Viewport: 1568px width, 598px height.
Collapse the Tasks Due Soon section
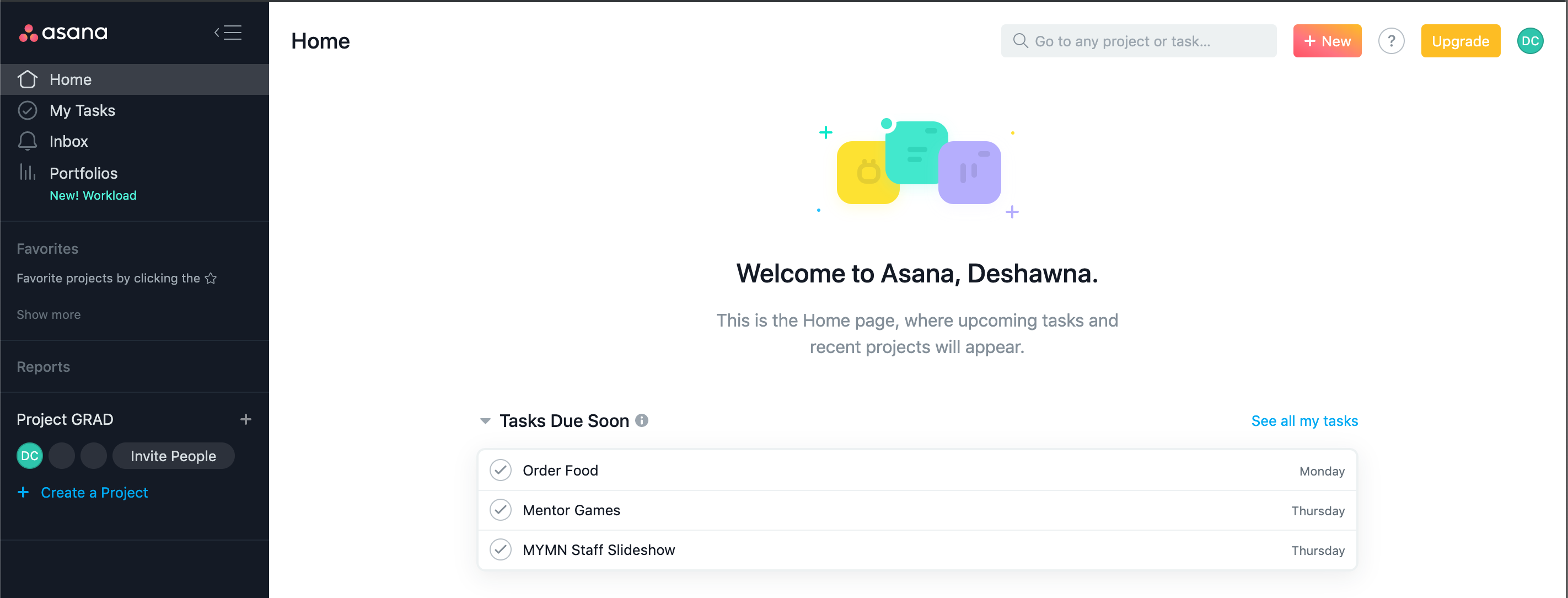point(485,421)
